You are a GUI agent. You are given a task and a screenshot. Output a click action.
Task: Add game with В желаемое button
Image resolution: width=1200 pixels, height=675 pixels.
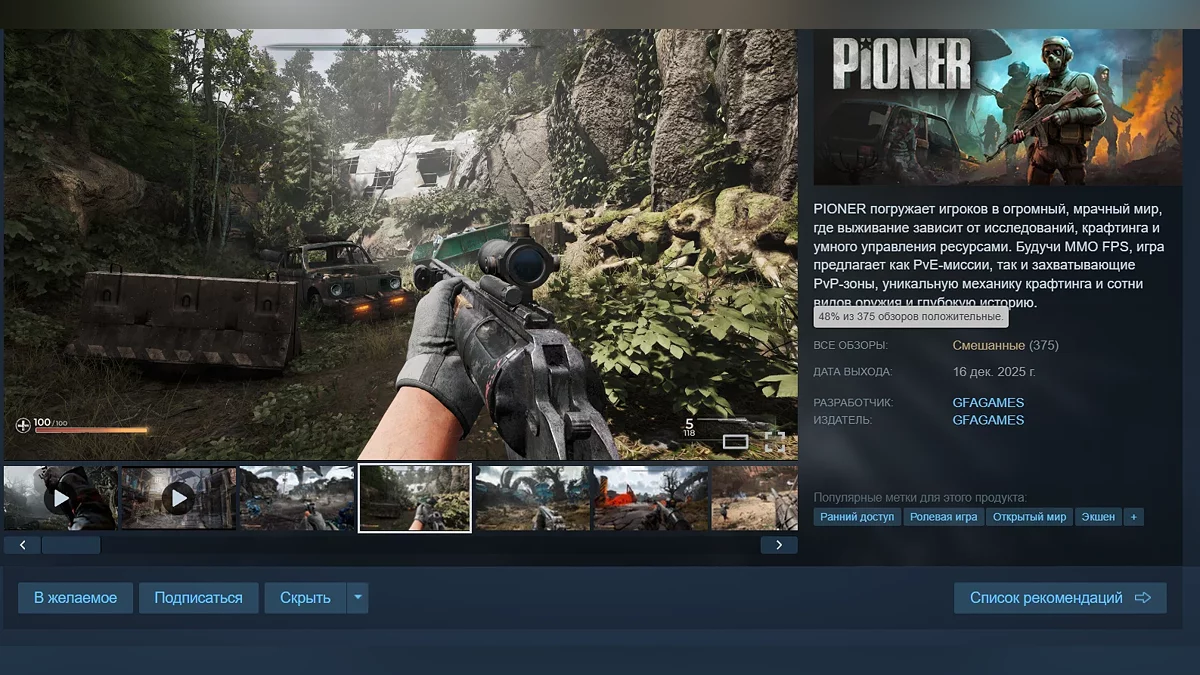point(75,598)
